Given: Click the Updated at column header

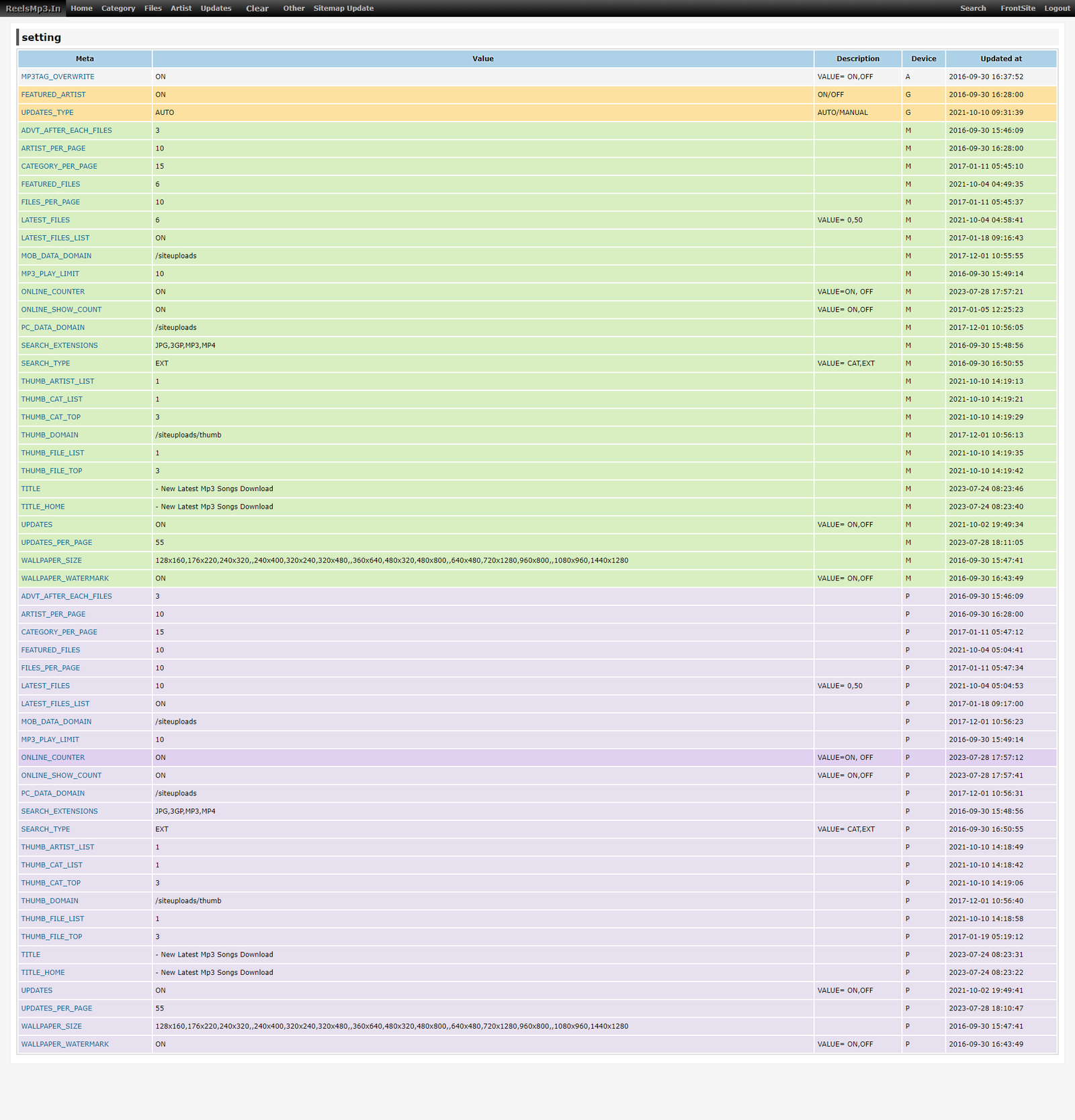Looking at the screenshot, I should [1000, 59].
